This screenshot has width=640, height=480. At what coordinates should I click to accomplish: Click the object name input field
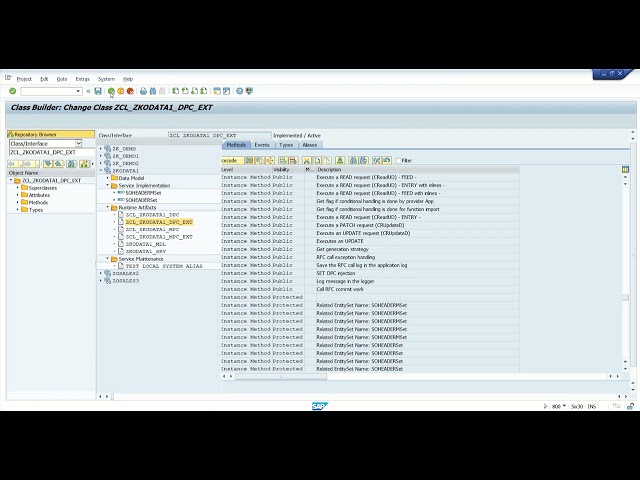(51, 152)
